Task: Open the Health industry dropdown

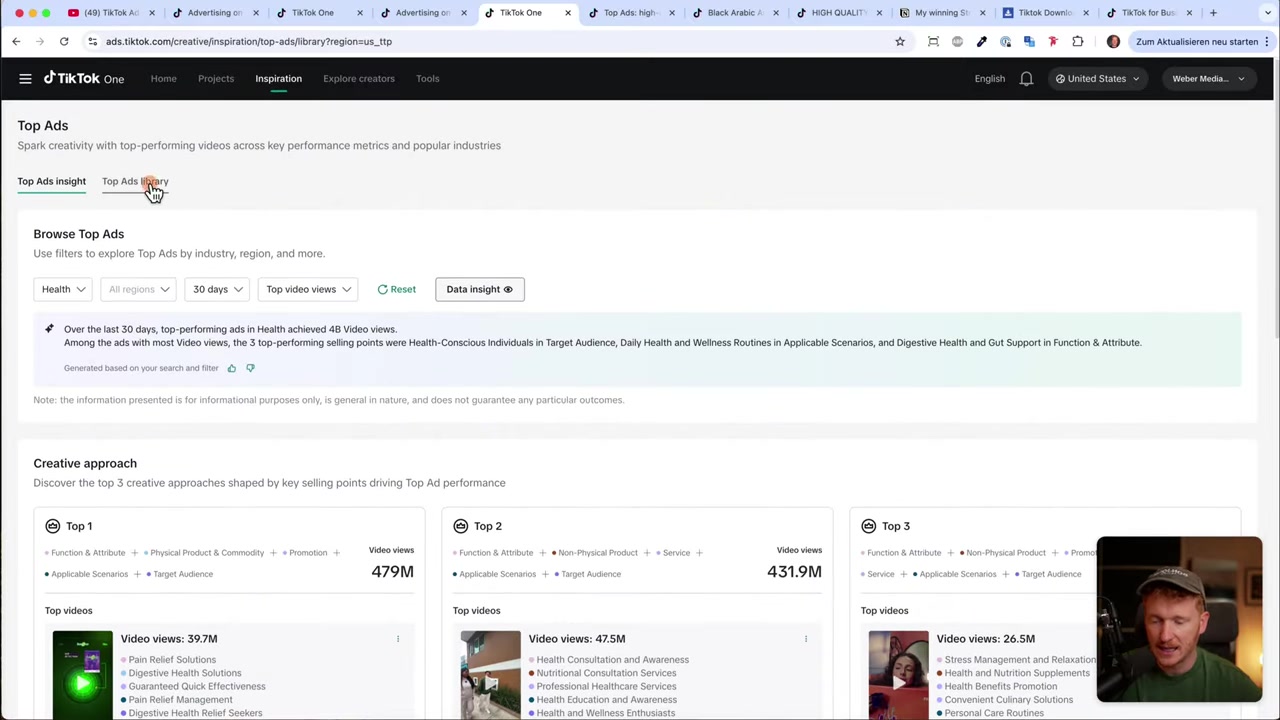Action: [63, 289]
